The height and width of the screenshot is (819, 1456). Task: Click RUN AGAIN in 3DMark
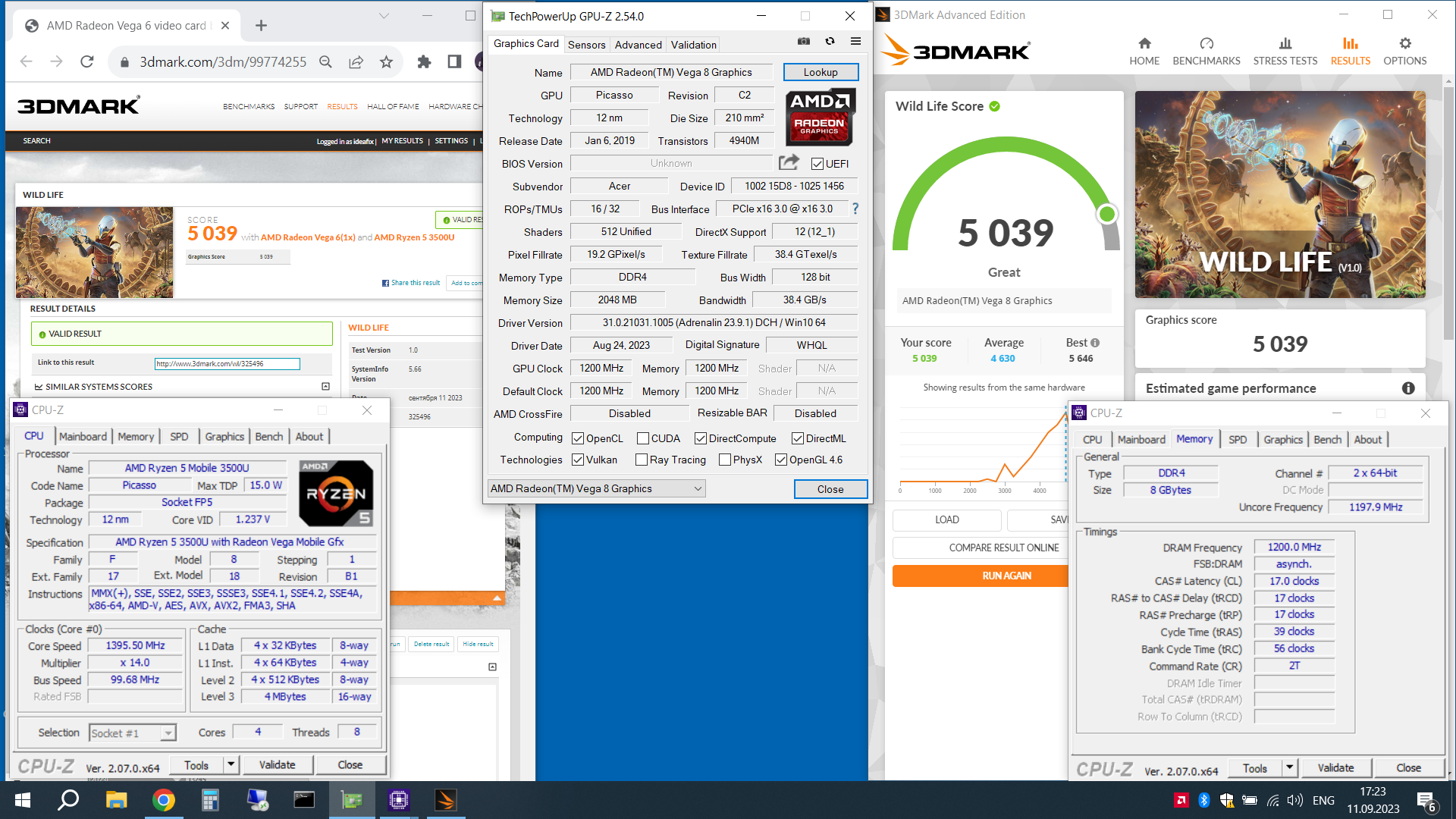[1006, 576]
